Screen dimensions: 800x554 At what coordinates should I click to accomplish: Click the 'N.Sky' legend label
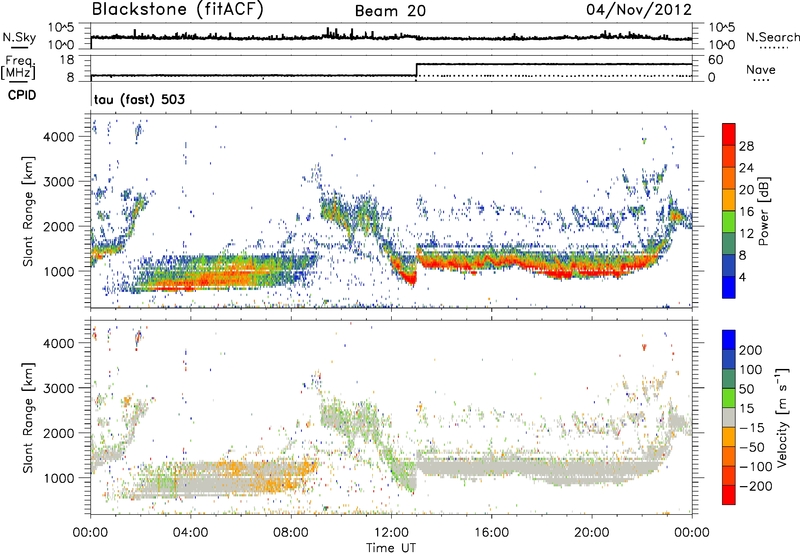tap(19, 37)
